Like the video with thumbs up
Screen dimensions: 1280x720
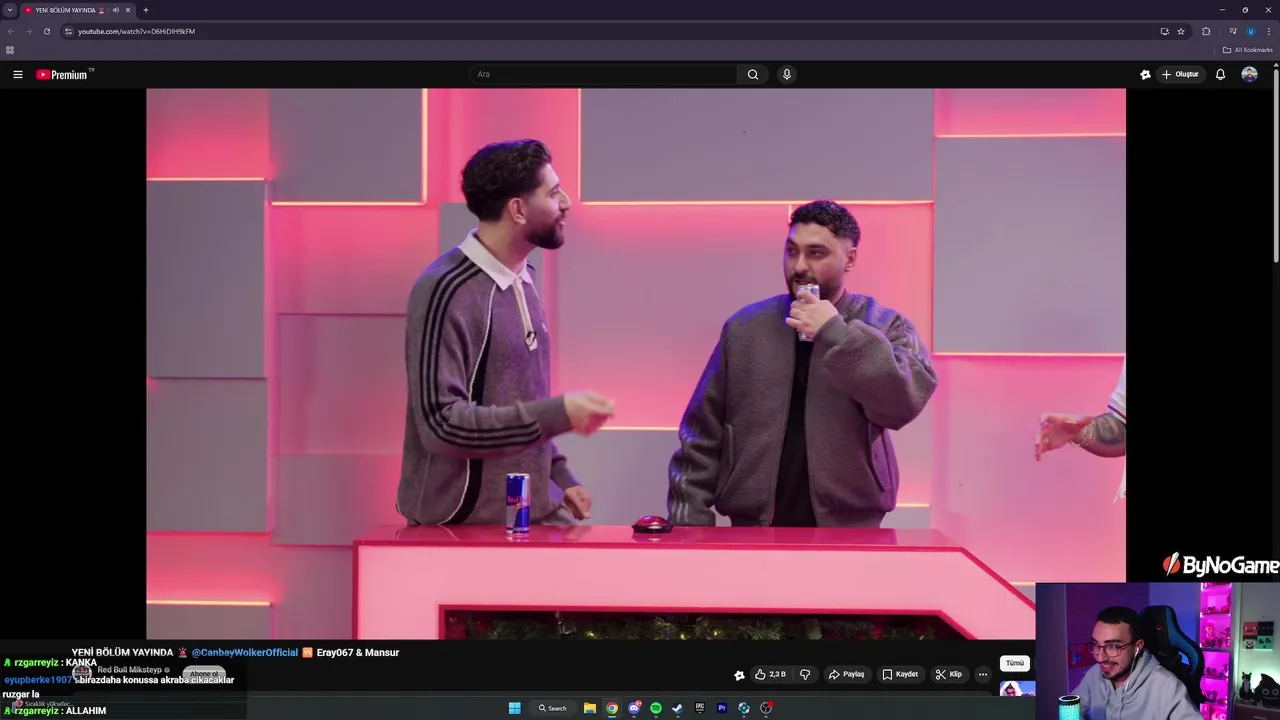[x=770, y=674]
